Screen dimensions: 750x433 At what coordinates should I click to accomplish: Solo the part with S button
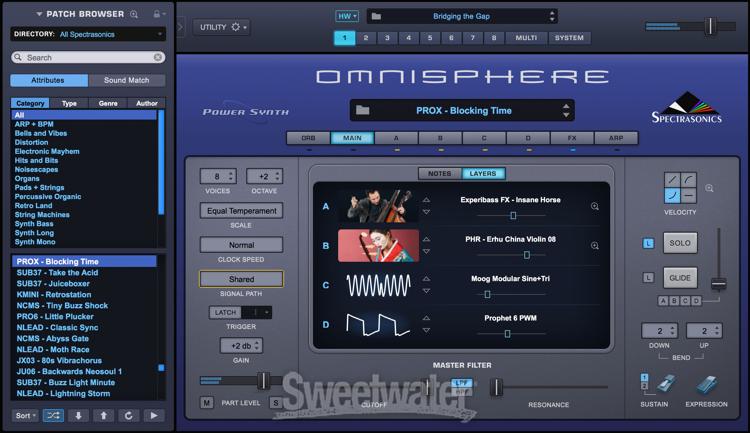(x=276, y=403)
